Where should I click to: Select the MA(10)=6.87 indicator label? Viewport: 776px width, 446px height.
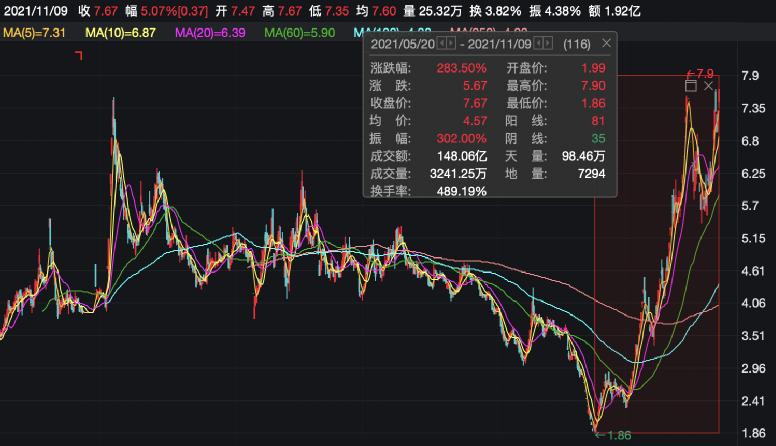coord(124,33)
